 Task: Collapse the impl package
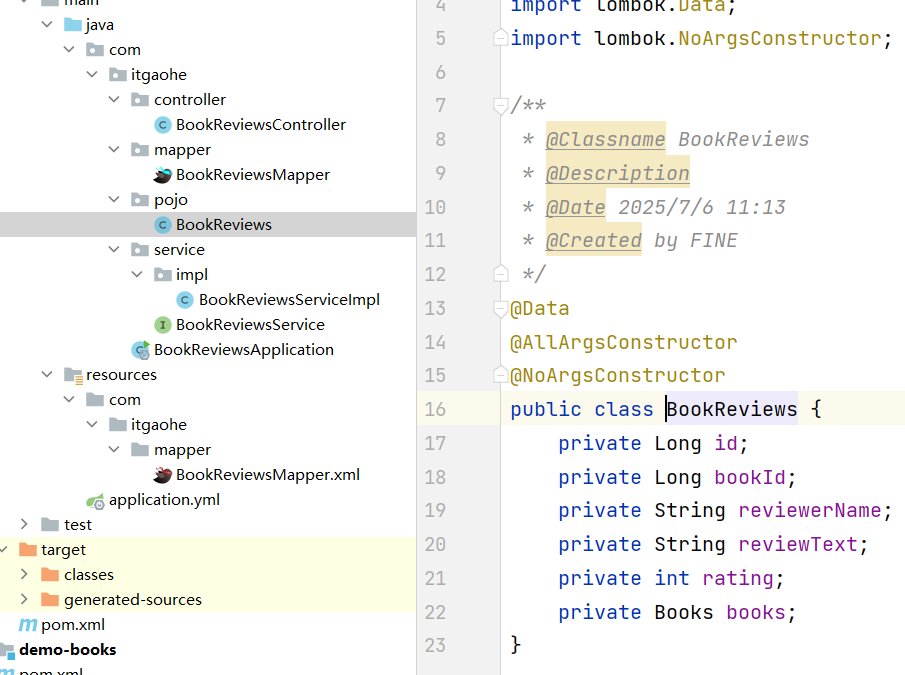coord(137,274)
